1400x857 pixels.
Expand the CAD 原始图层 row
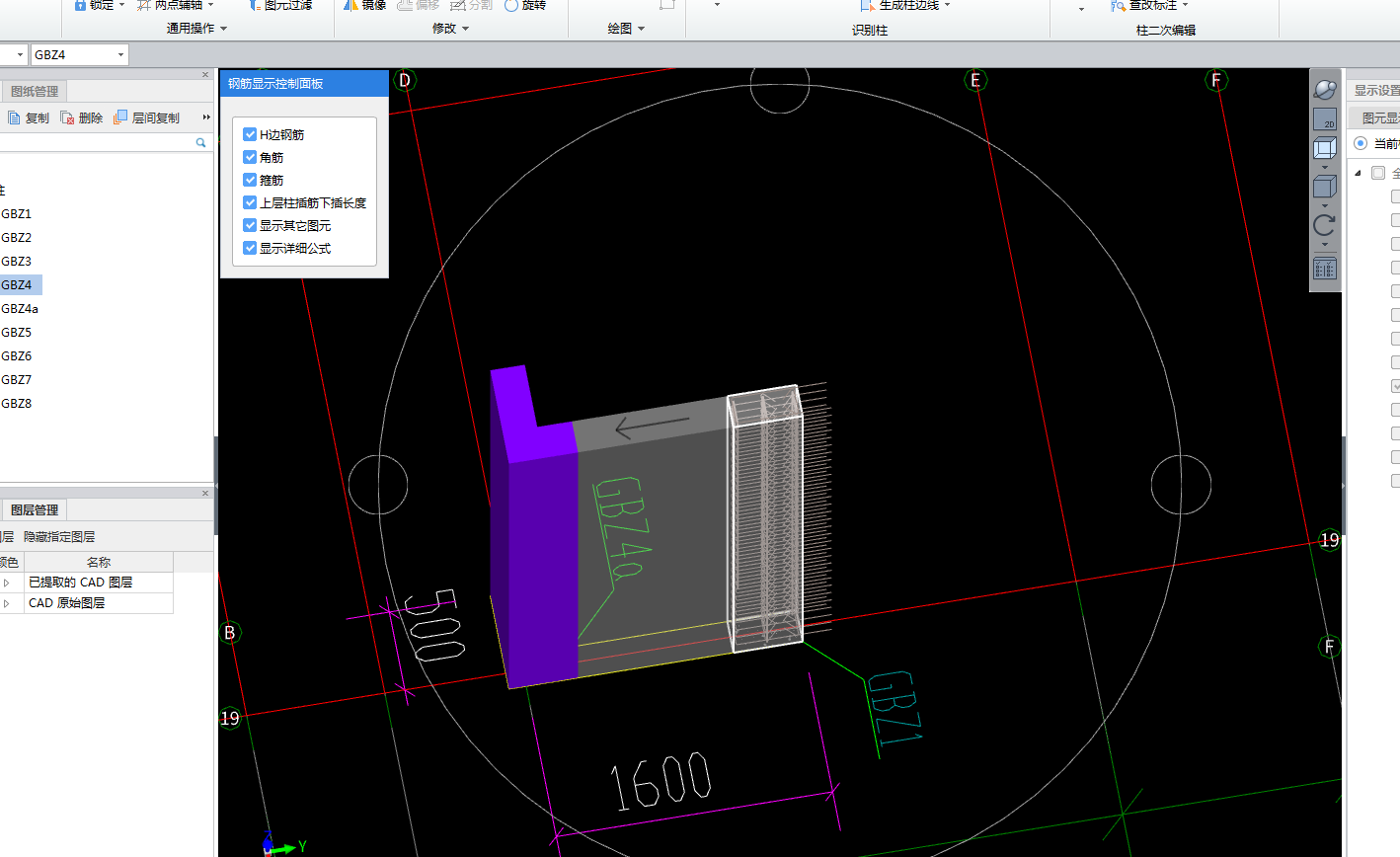pos(7,603)
